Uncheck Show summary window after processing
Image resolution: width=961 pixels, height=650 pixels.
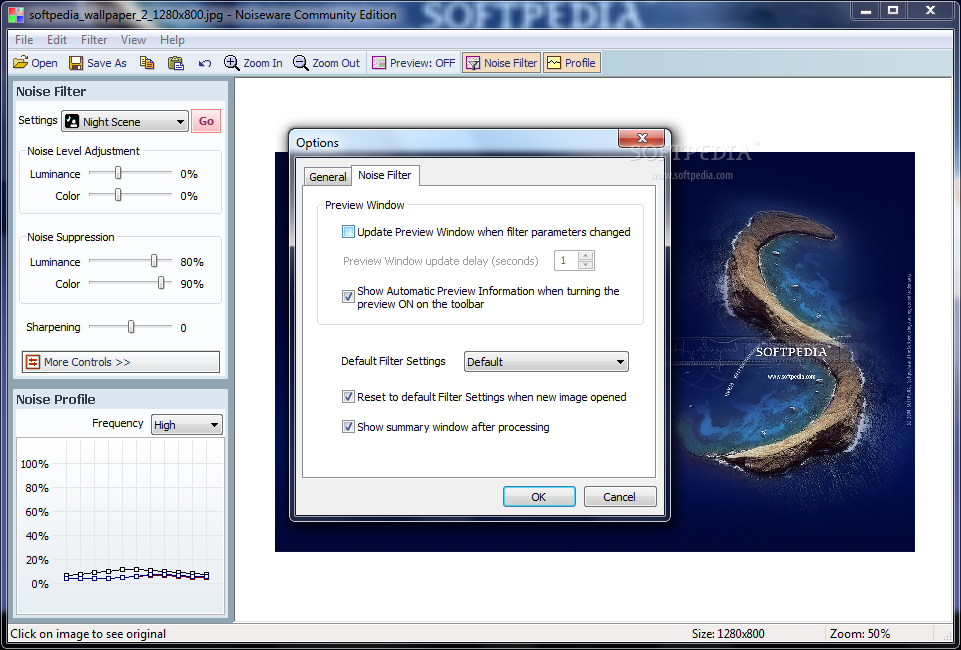[348, 426]
